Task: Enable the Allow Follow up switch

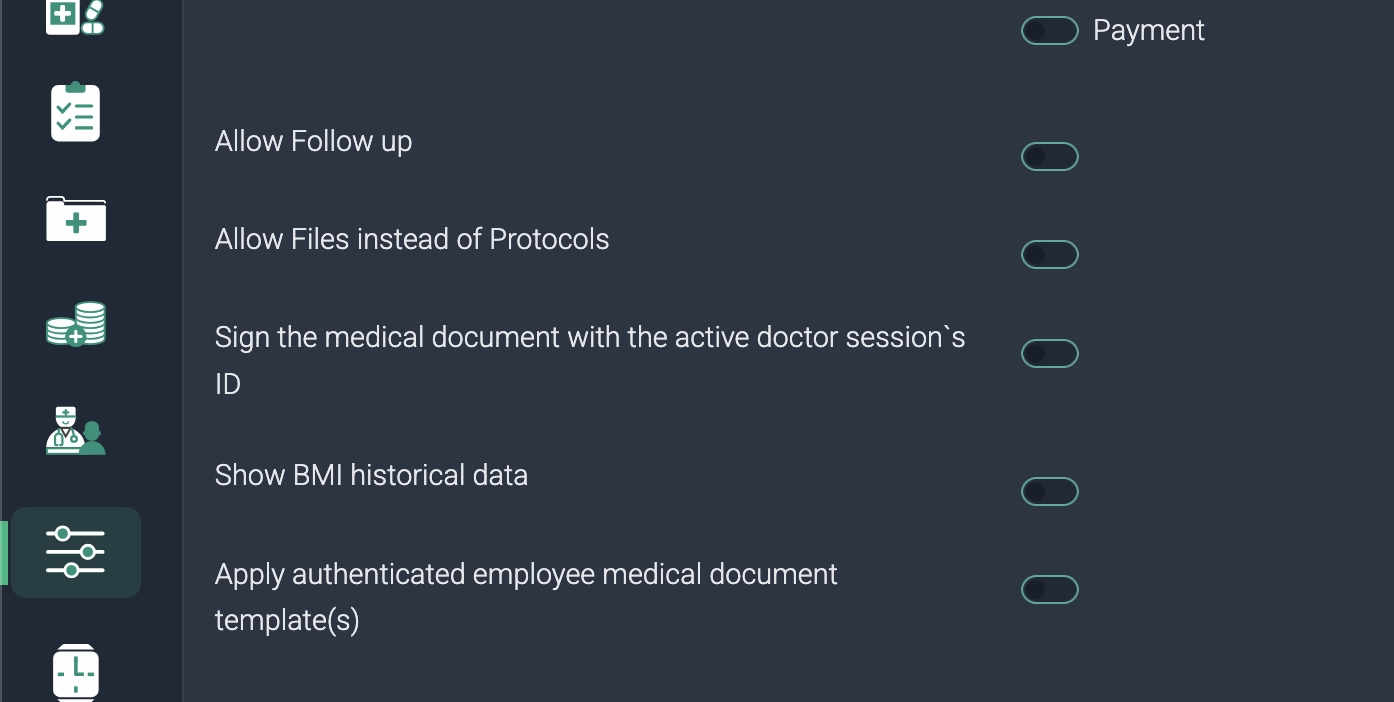Action: coord(1049,157)
